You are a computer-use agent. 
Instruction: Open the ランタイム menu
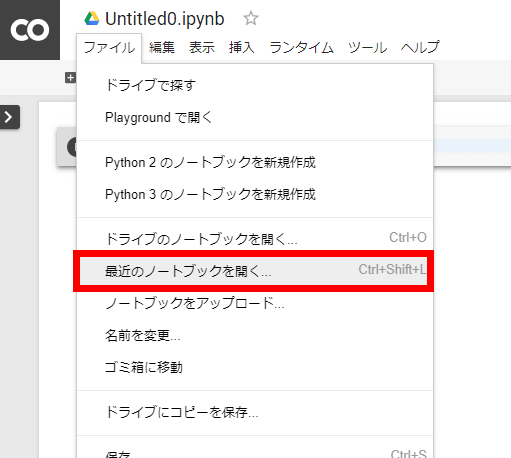(301, 47)
